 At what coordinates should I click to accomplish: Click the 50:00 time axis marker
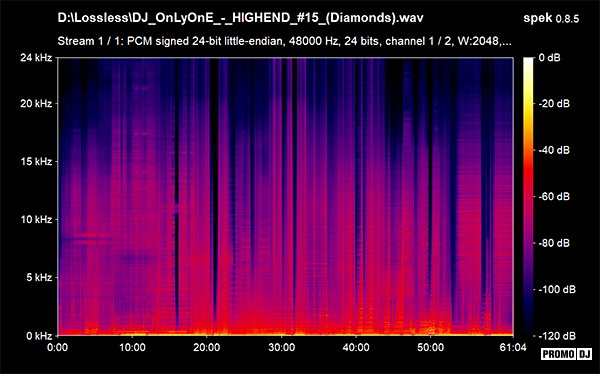[430, 348]
